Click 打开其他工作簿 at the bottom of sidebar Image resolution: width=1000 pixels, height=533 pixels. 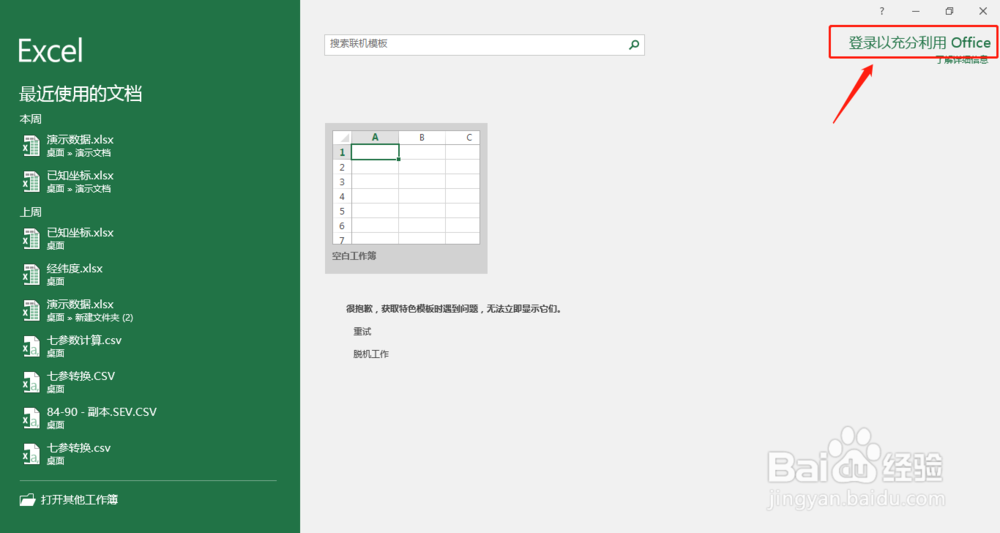[69, 500]
